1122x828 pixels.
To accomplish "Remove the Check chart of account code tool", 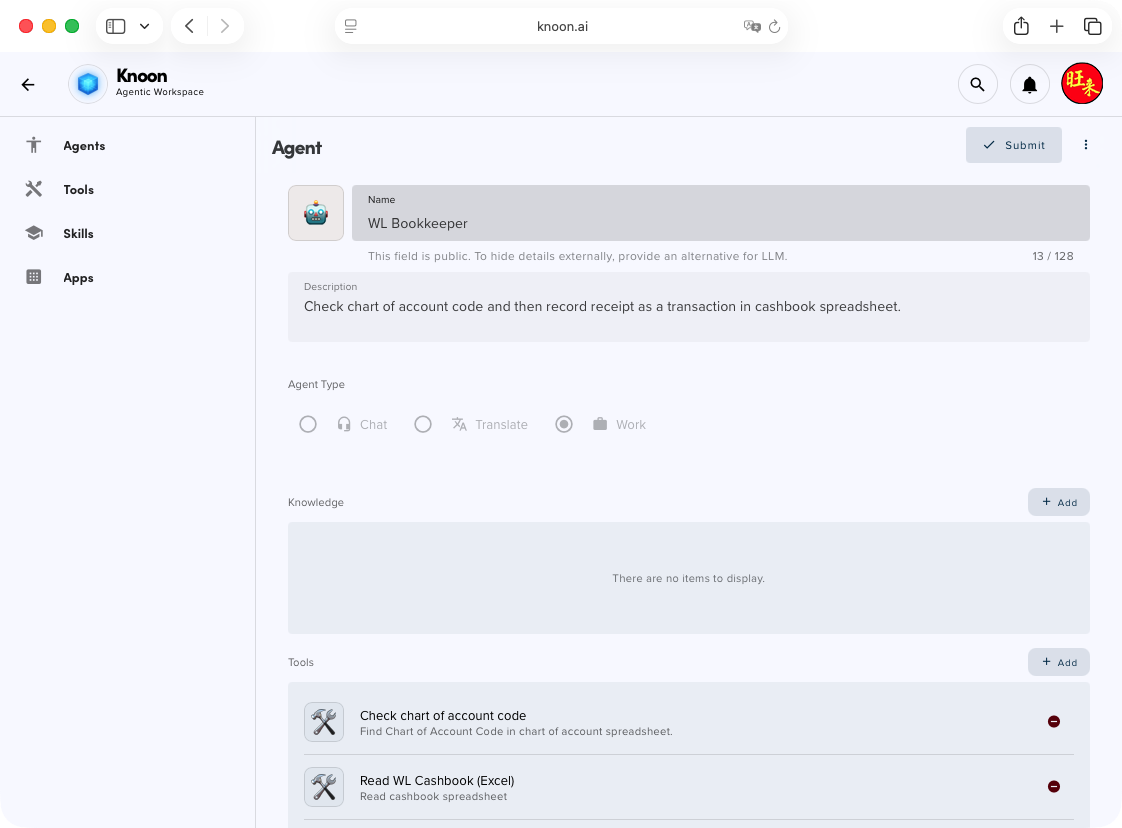I will point(1054,721).
